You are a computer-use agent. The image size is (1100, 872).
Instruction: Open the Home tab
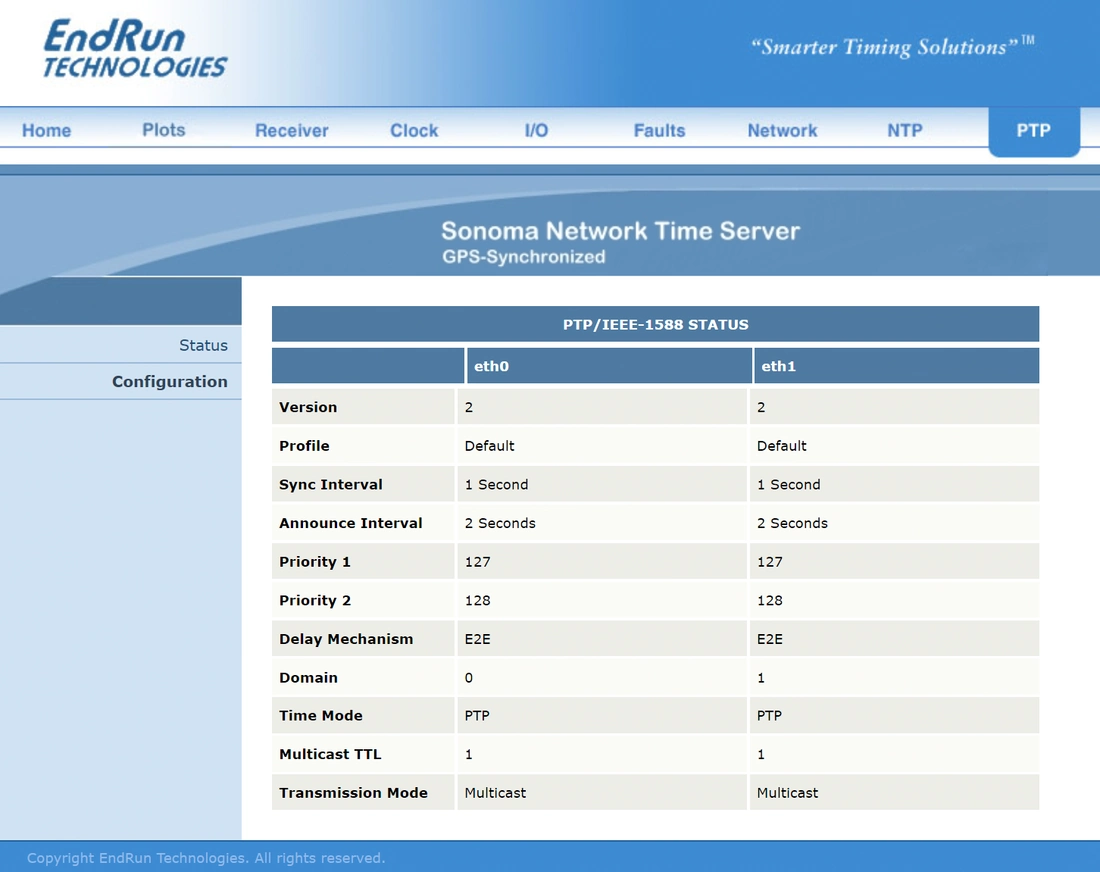[46, 130]
